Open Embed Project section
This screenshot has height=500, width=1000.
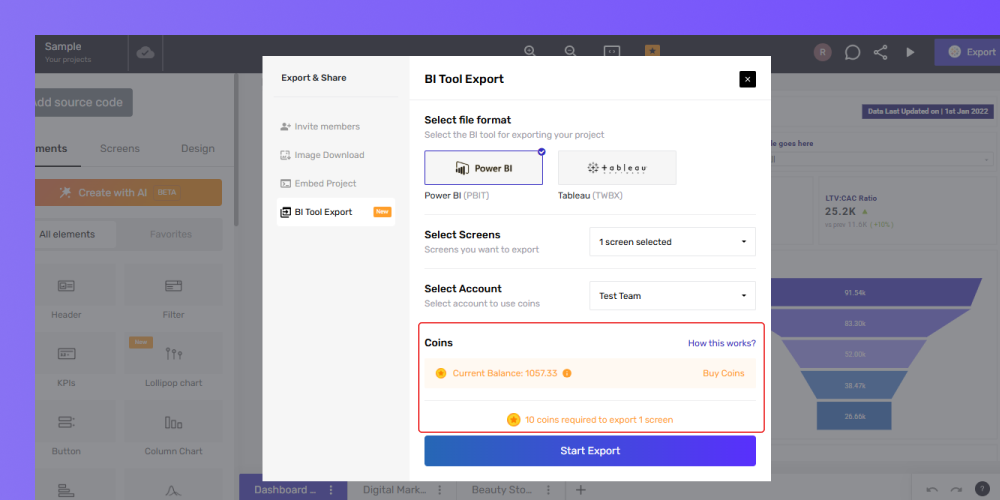coord(336,184)
